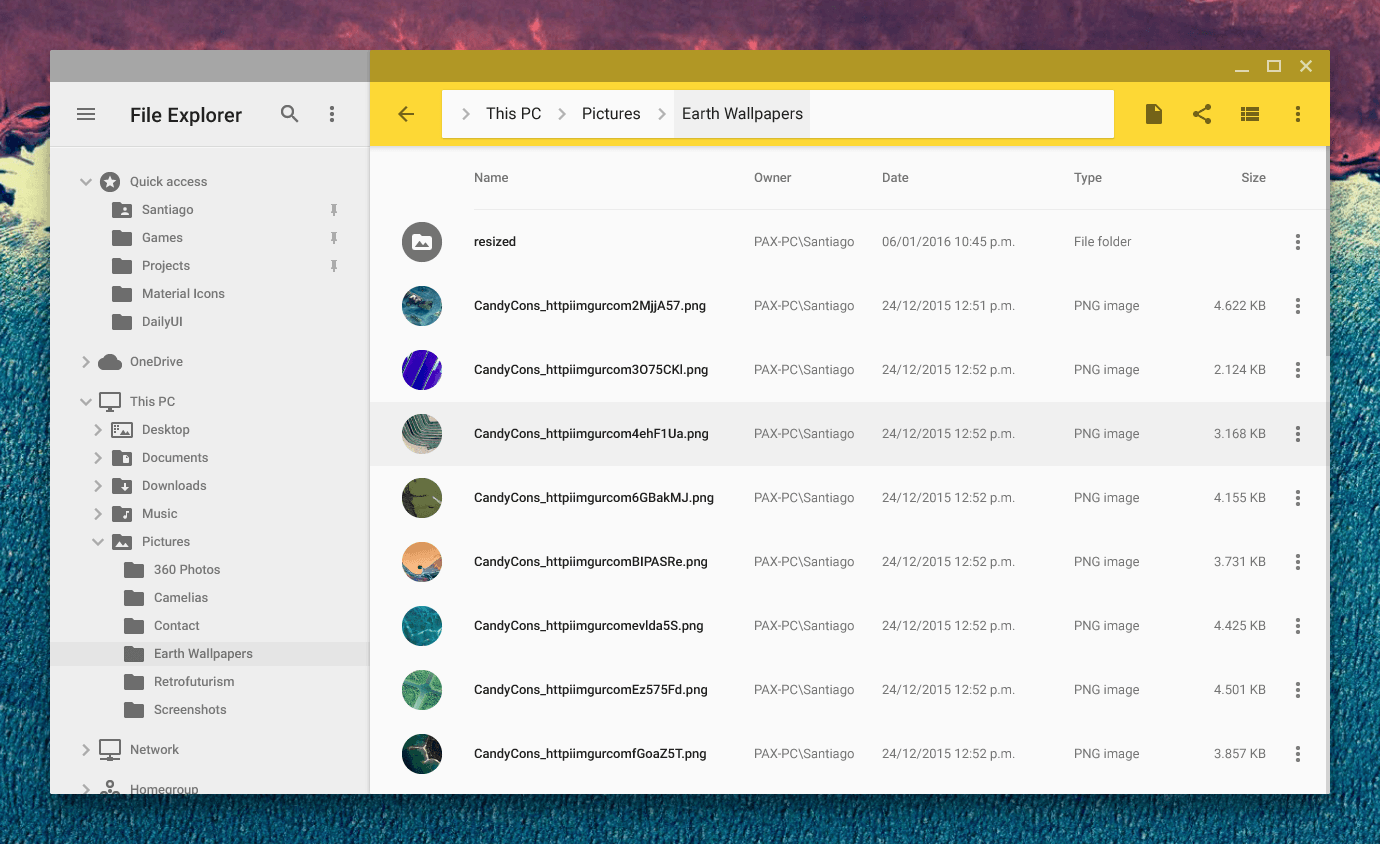Expand the OneDrive tree node

(86, 362)
